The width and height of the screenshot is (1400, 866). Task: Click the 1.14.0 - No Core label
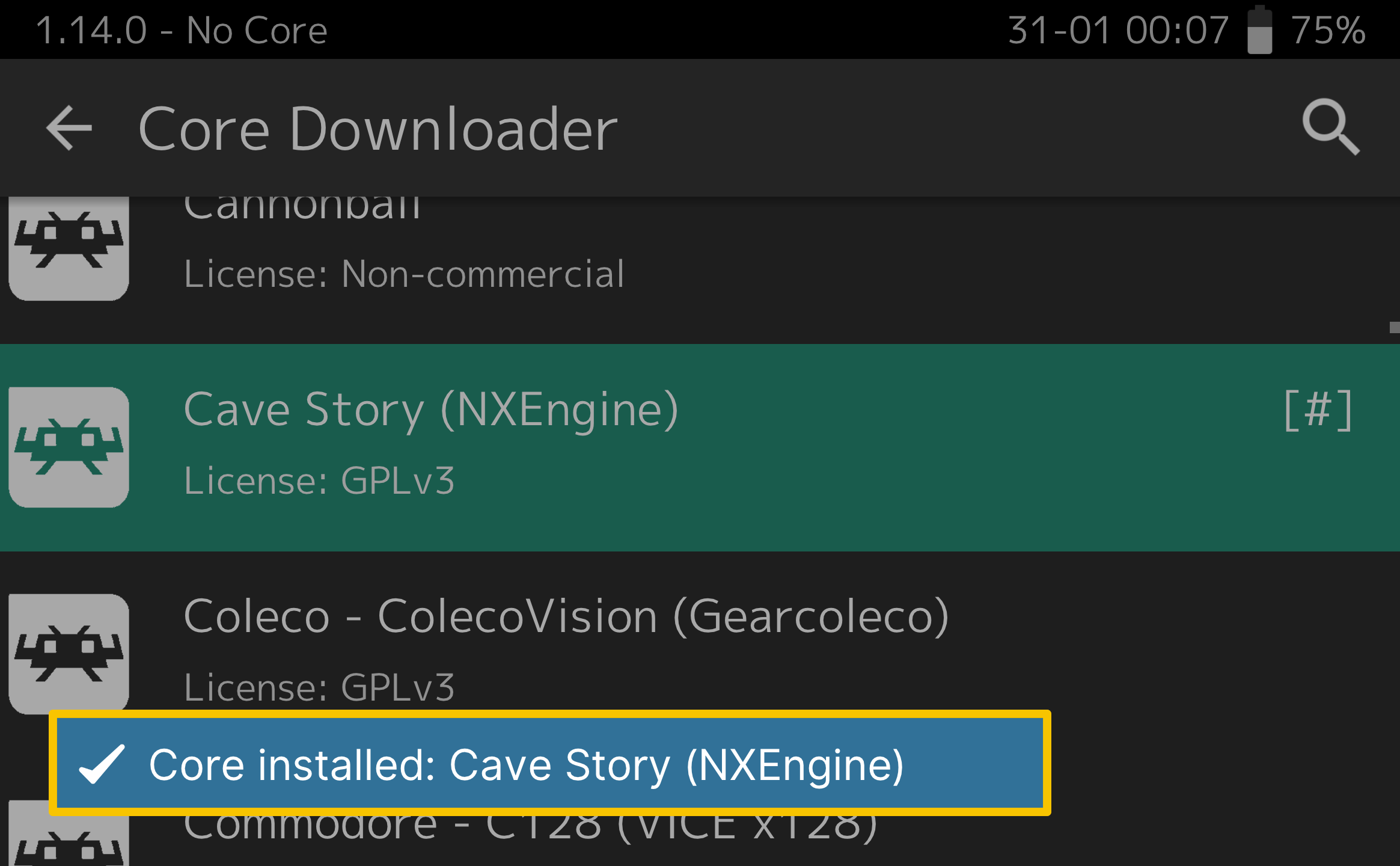click(x=182, y=30)
